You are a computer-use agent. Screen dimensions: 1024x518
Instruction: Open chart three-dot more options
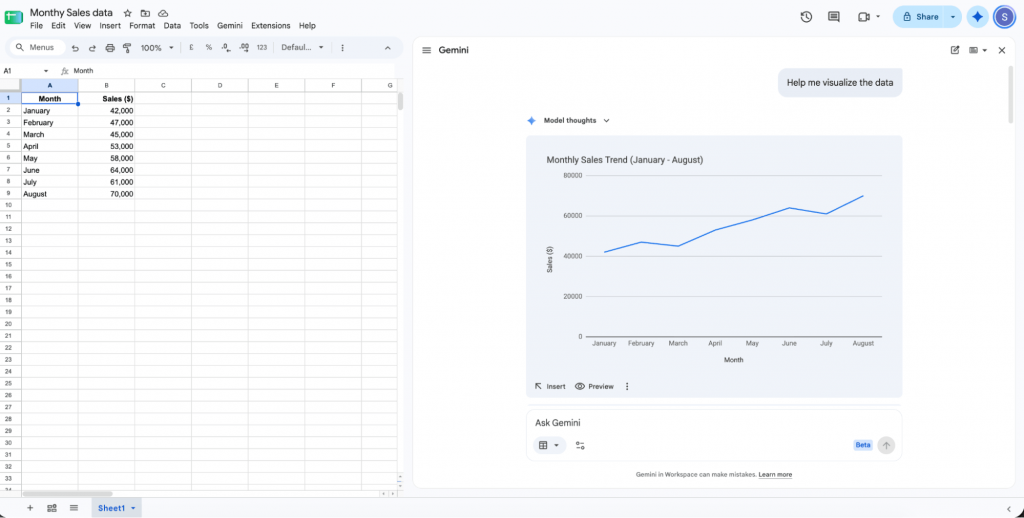coord(627,387)
